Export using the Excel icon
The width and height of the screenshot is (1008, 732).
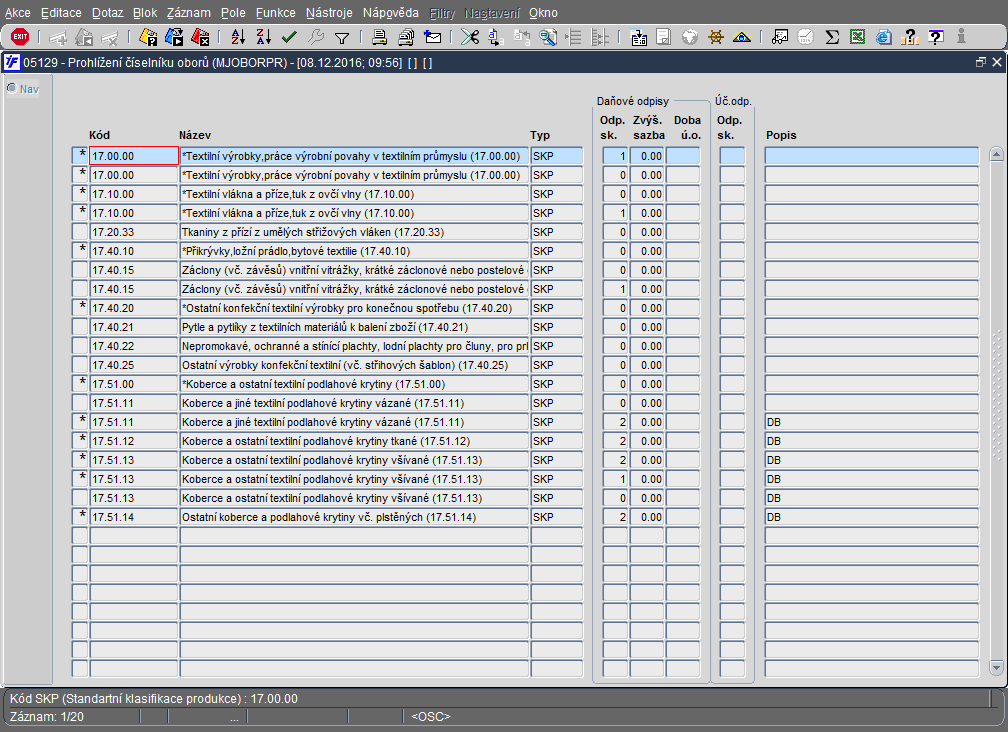coord(857,37)
